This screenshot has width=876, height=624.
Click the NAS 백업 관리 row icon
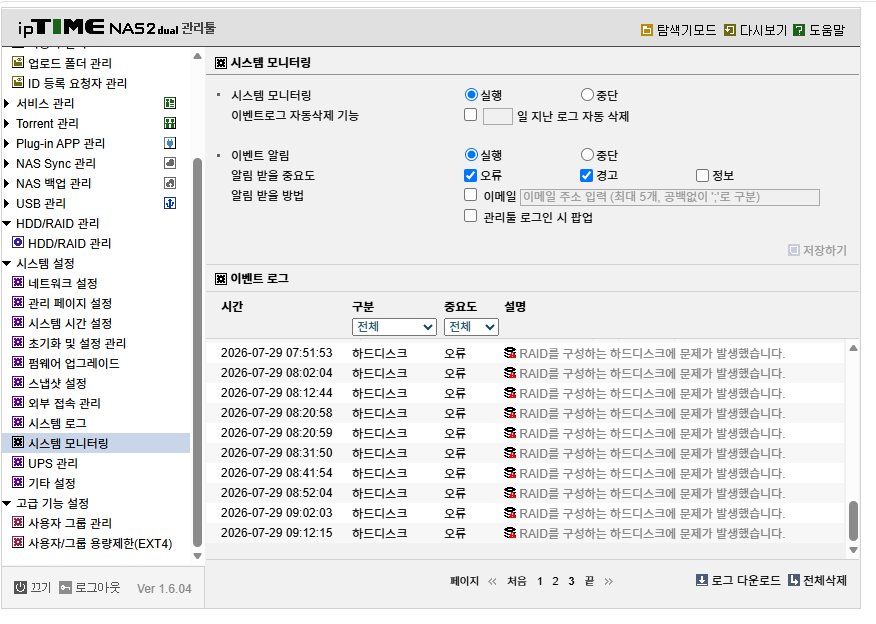[x=170, y=183]
